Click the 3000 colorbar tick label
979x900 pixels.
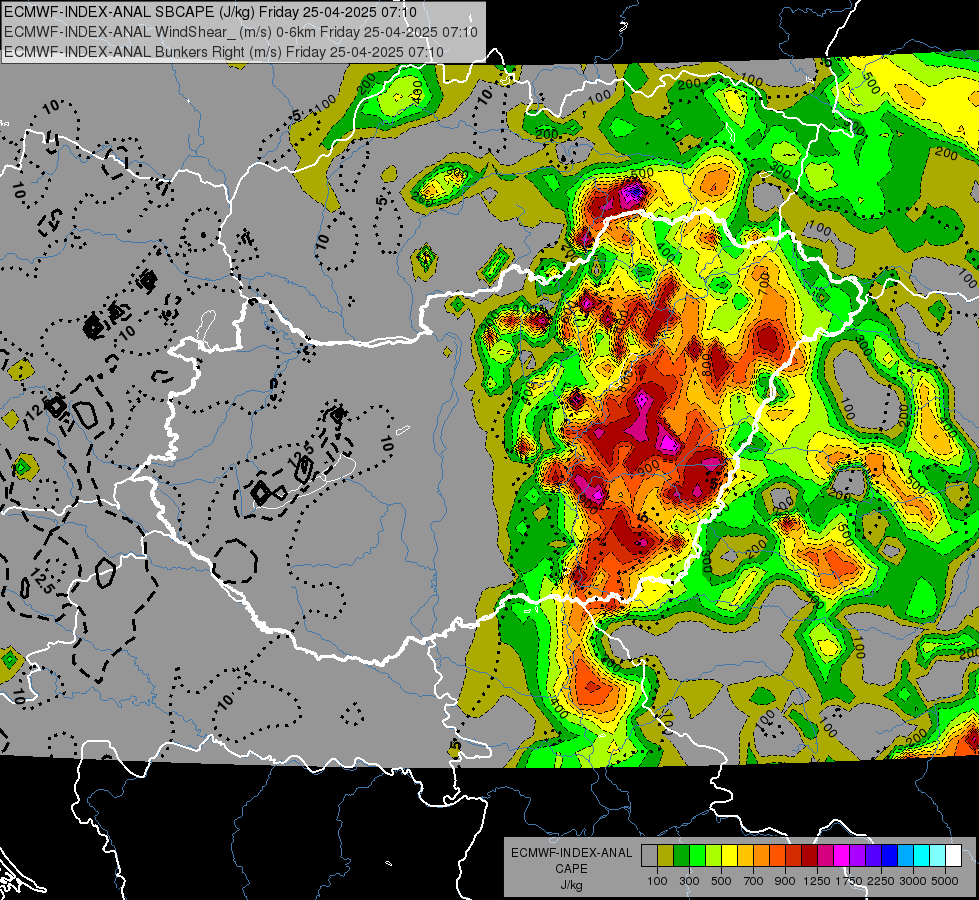913,881
